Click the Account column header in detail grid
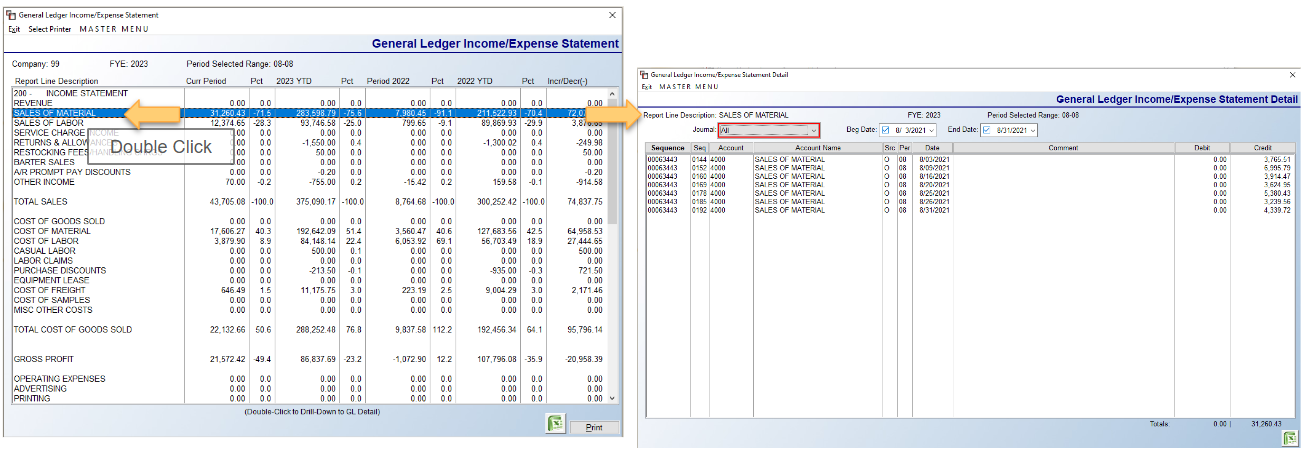Image resolution: width=1304 pixels, height=453 pixels. click(731, 147)
